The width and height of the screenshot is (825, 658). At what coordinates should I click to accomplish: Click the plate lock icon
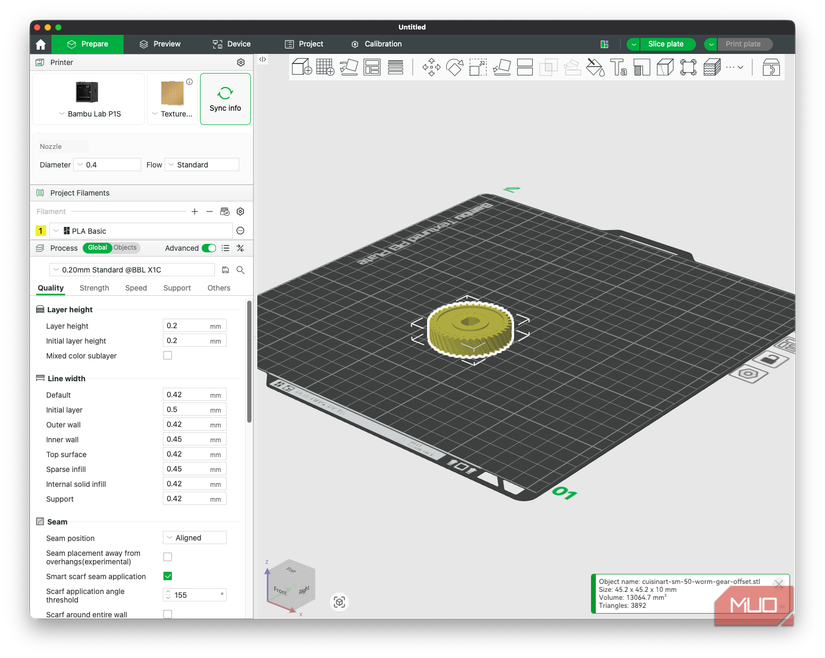point(771,360)
